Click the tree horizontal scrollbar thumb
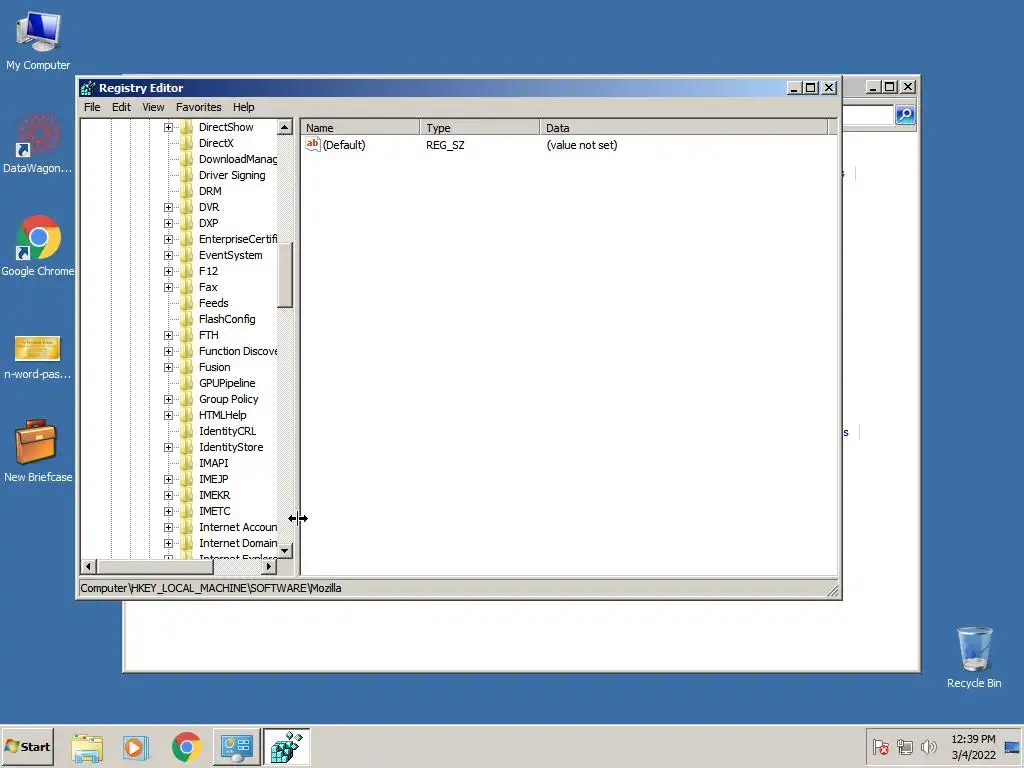This screenshot has width=1024, height=768. point(155,567)
